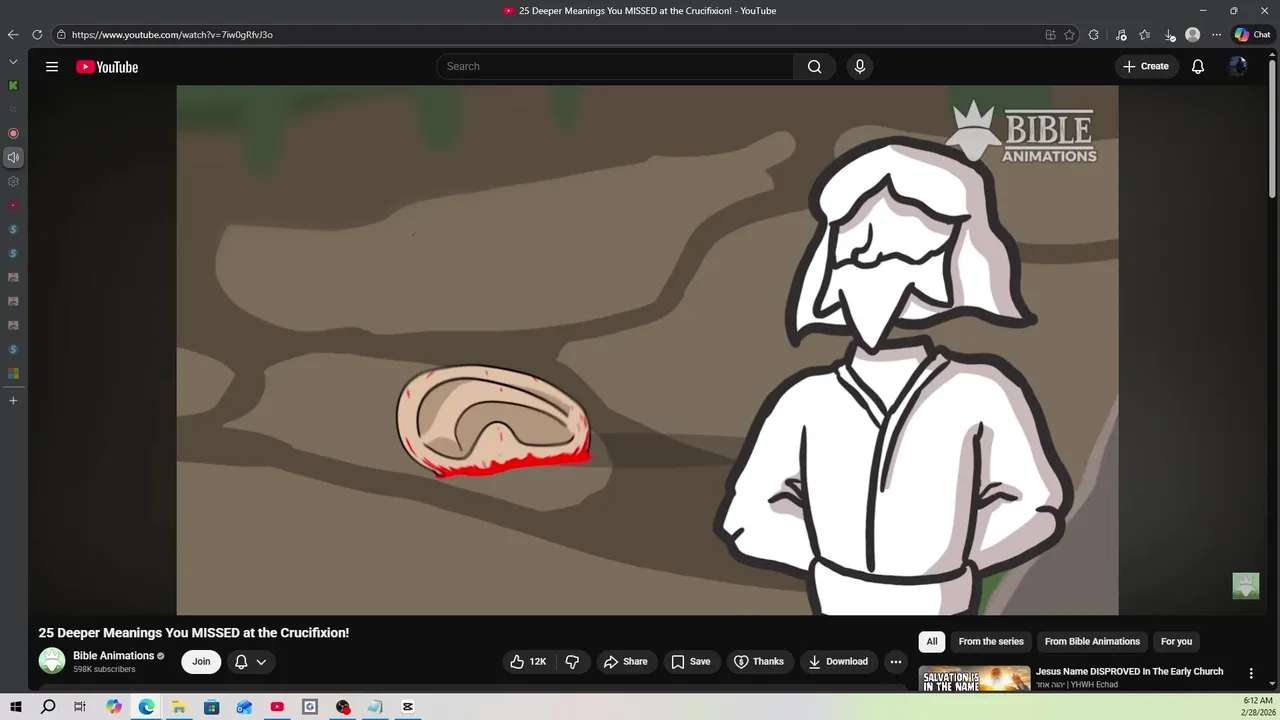
Task: Open Task View on the taskbar
Action: coord(80,707)
